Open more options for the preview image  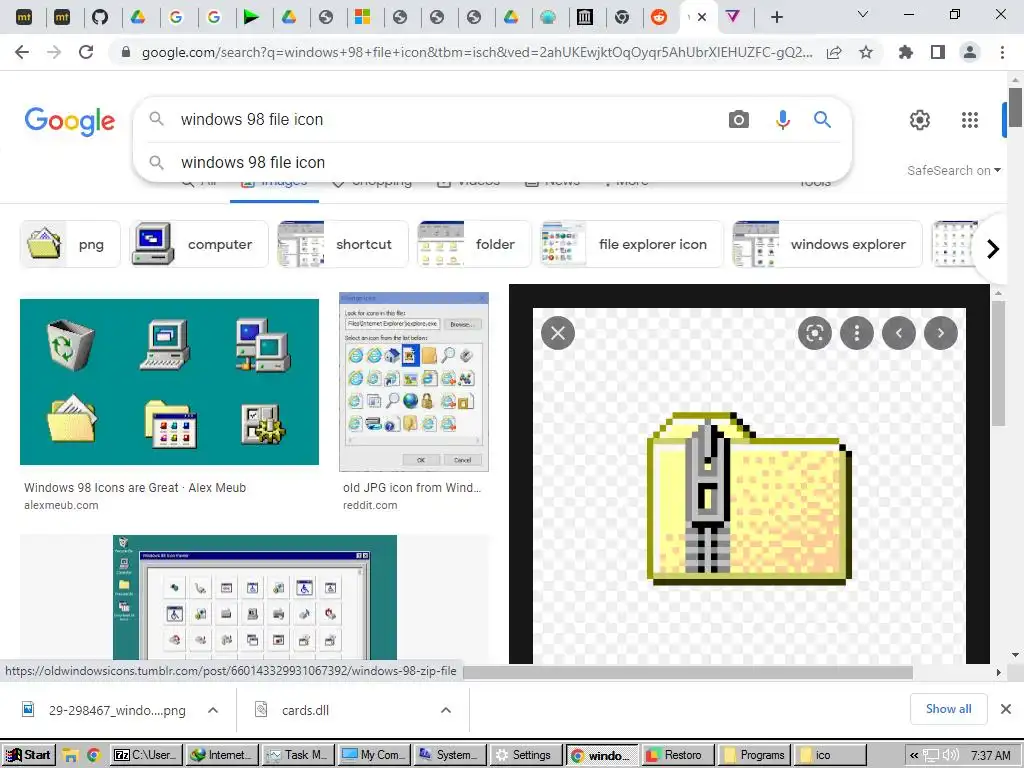(857, 333)
